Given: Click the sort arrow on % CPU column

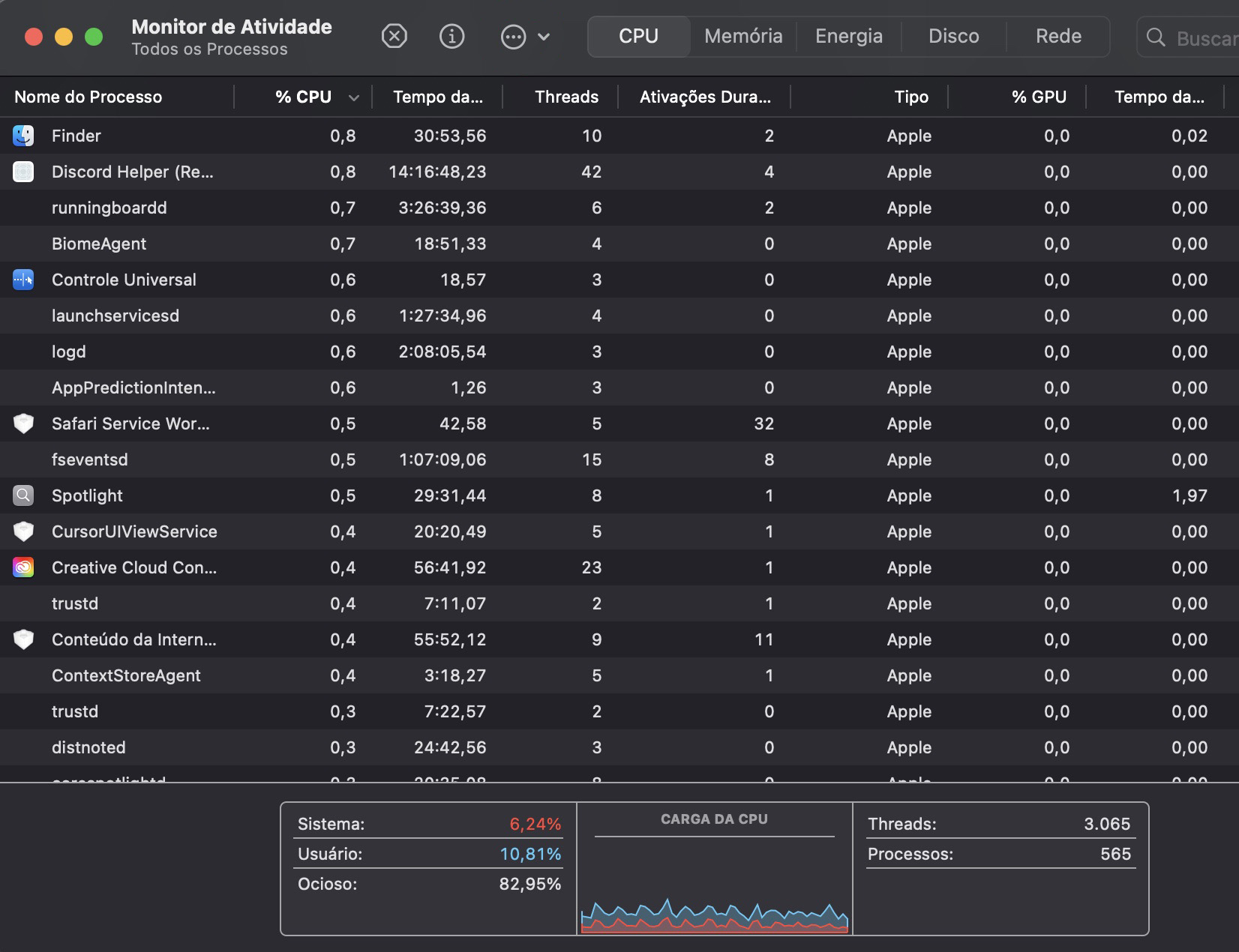Looking at the screenshot, I should [x=353, y=97].
